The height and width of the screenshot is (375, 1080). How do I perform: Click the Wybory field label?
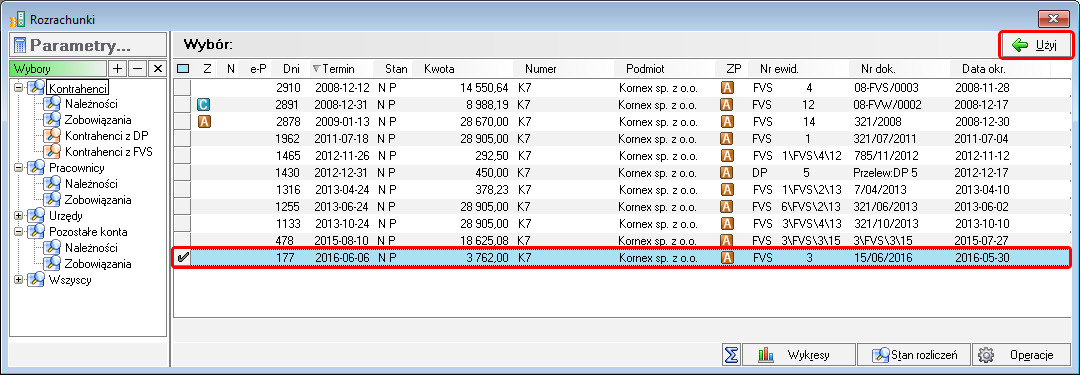pos(59,69)
